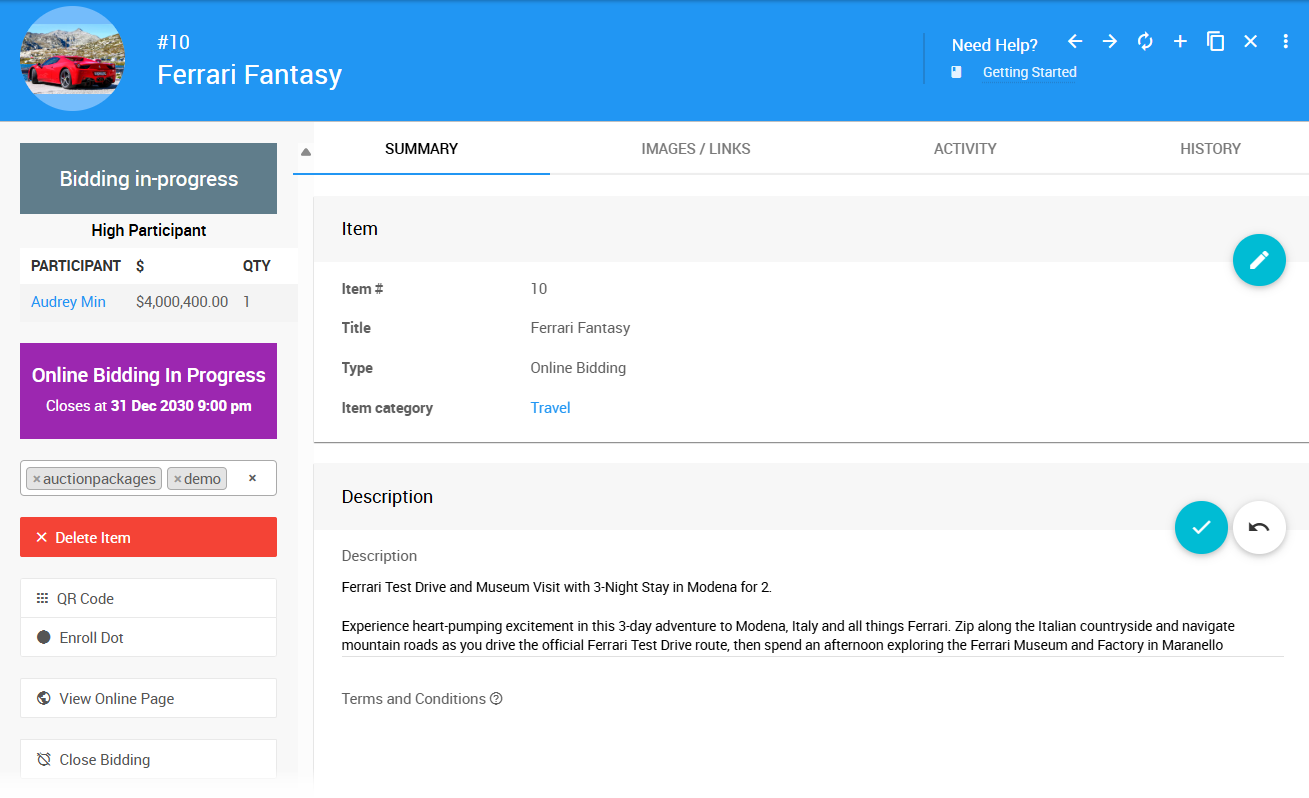Remove the demo tag
1309x798 pixels.
(x=178, y=479)
